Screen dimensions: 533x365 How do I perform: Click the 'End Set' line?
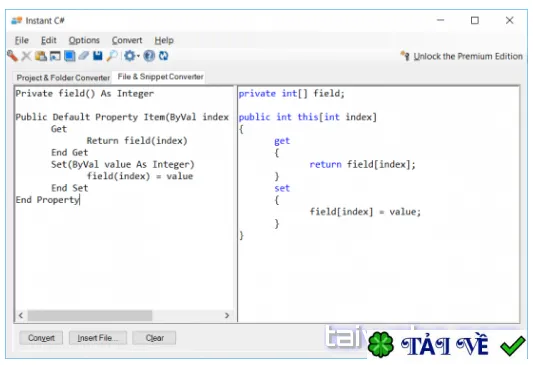pos(69,188)
